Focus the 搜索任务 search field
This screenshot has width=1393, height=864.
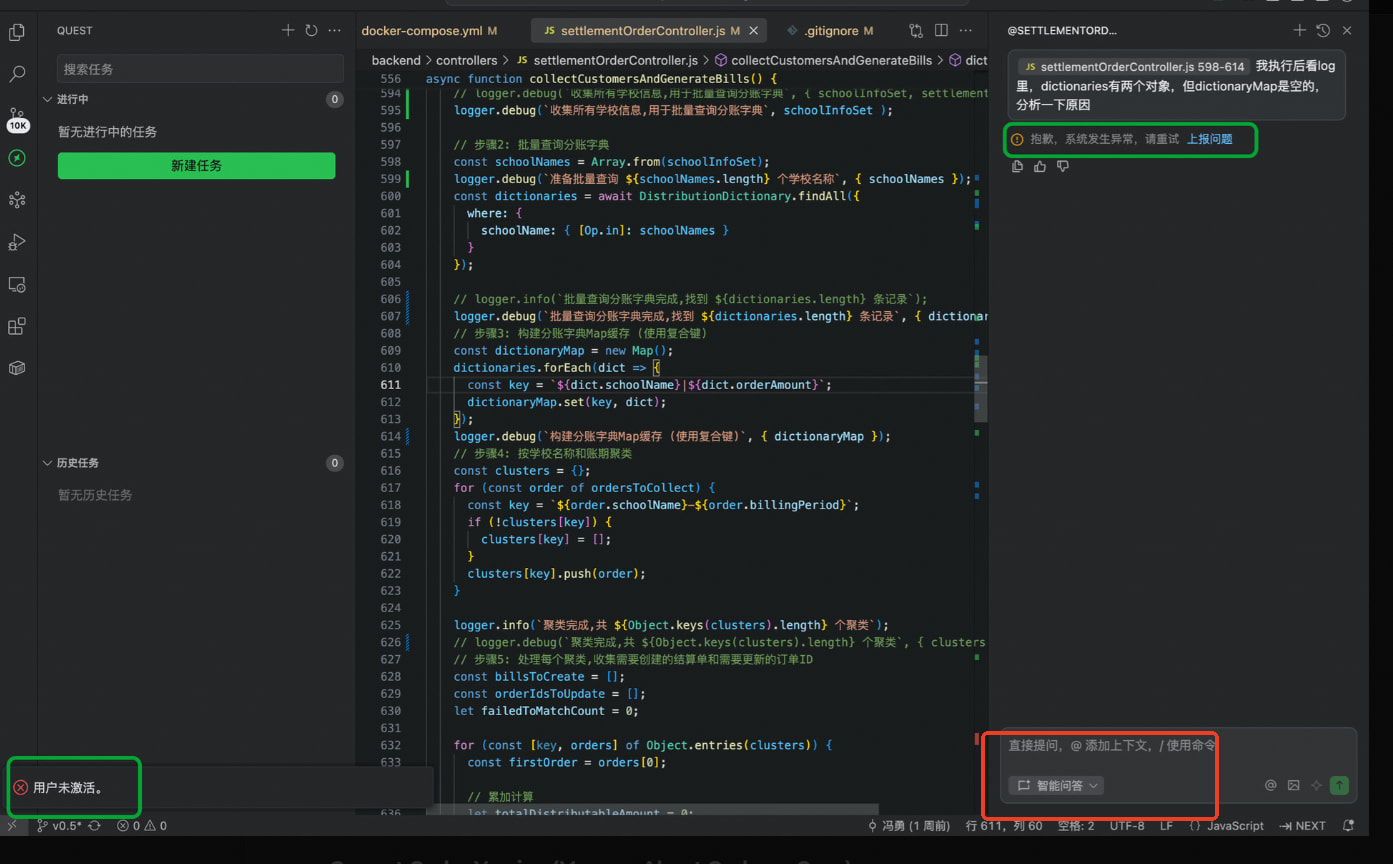200,69
